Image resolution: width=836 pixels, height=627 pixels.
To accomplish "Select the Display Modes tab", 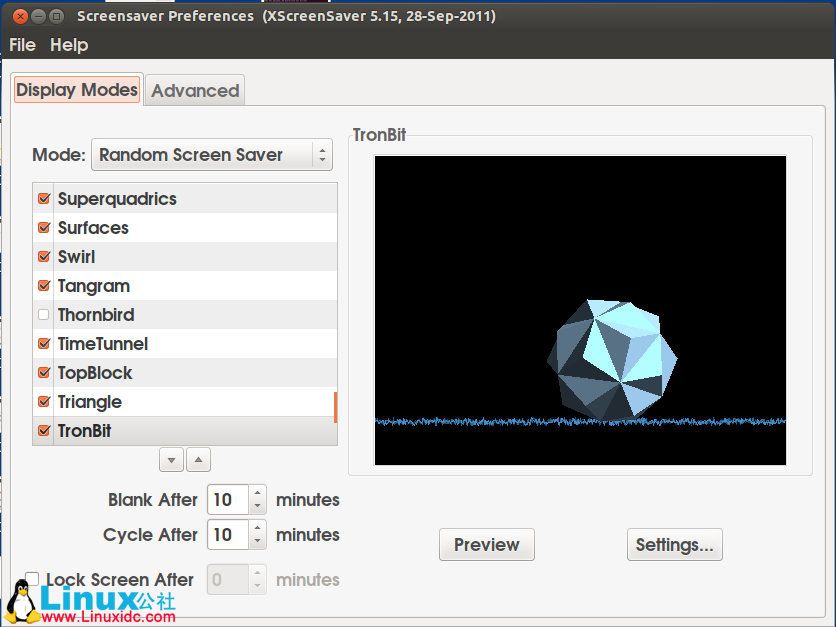I will 77,89.
